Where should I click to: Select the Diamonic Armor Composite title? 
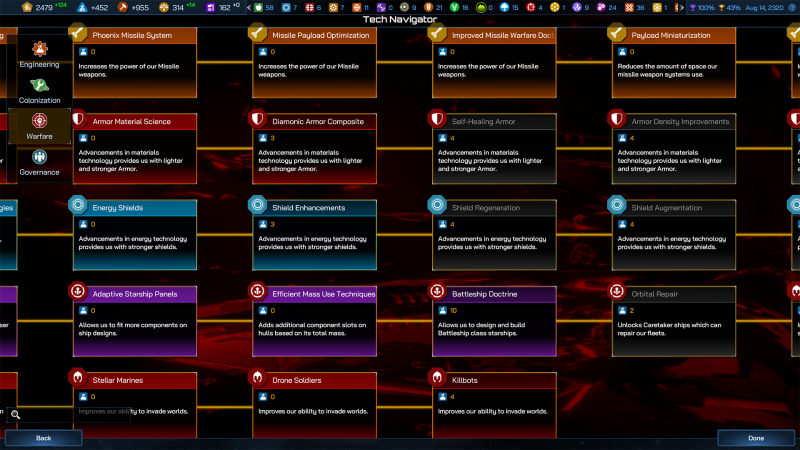click(x=317, y=121)
